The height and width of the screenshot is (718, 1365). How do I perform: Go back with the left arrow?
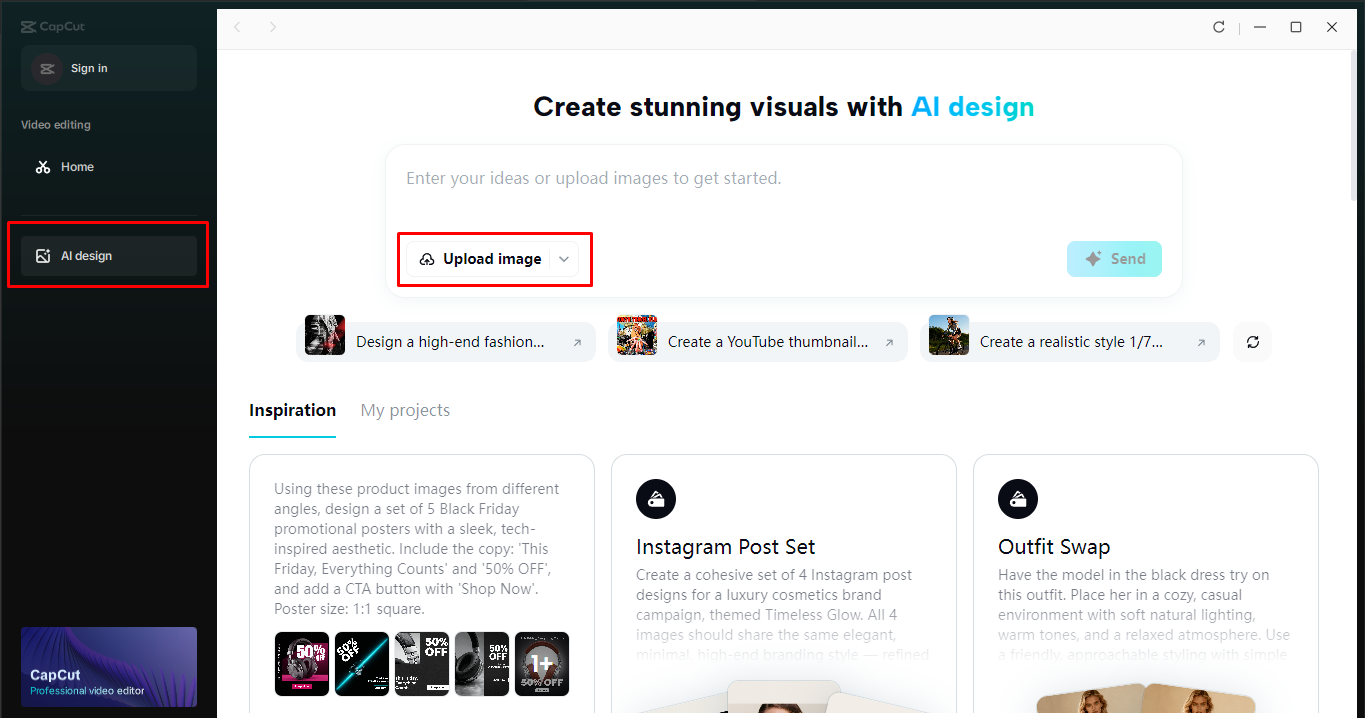coord(237,27)
